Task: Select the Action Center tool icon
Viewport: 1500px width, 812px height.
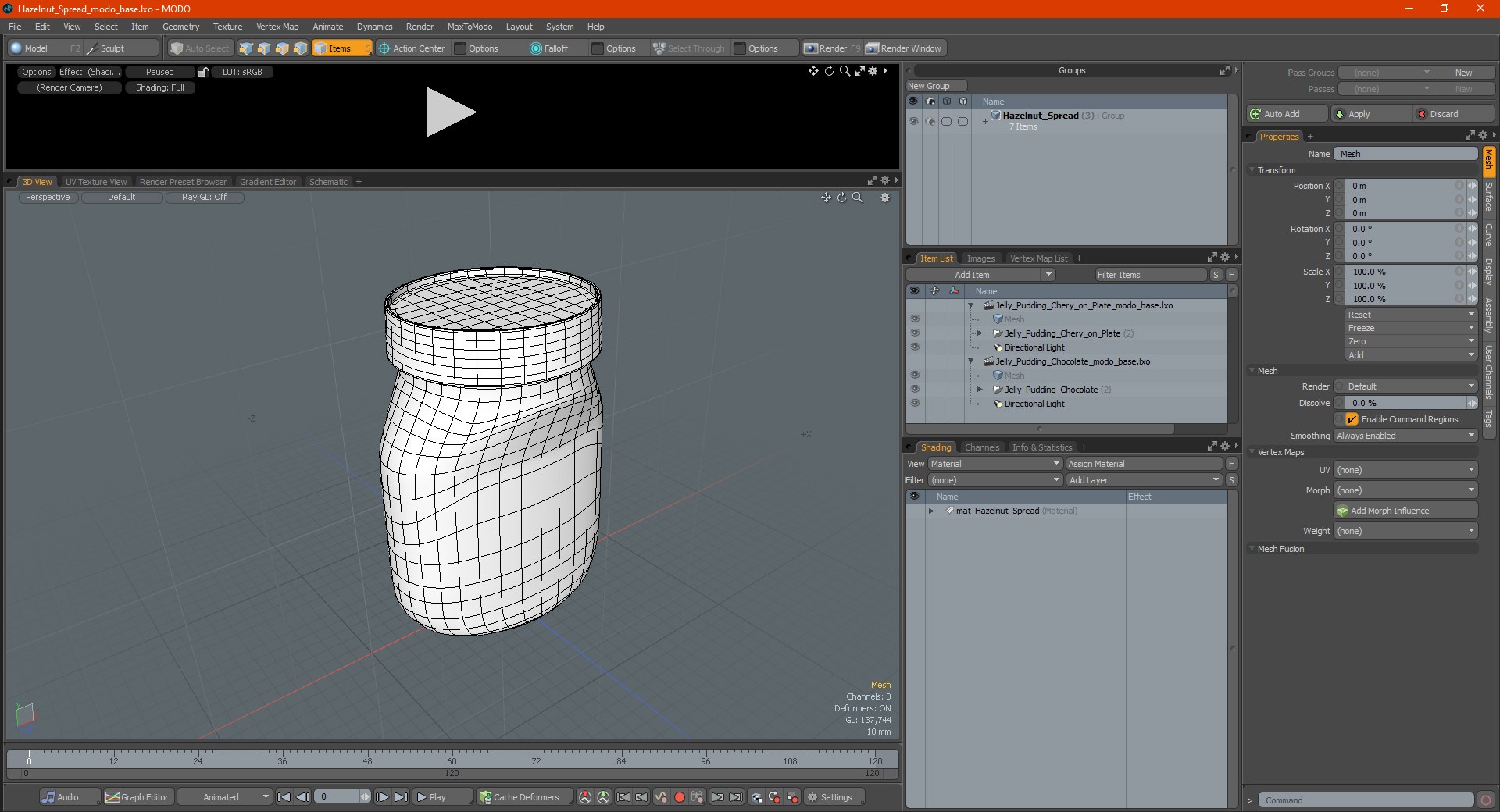Action: coord(384,48)
